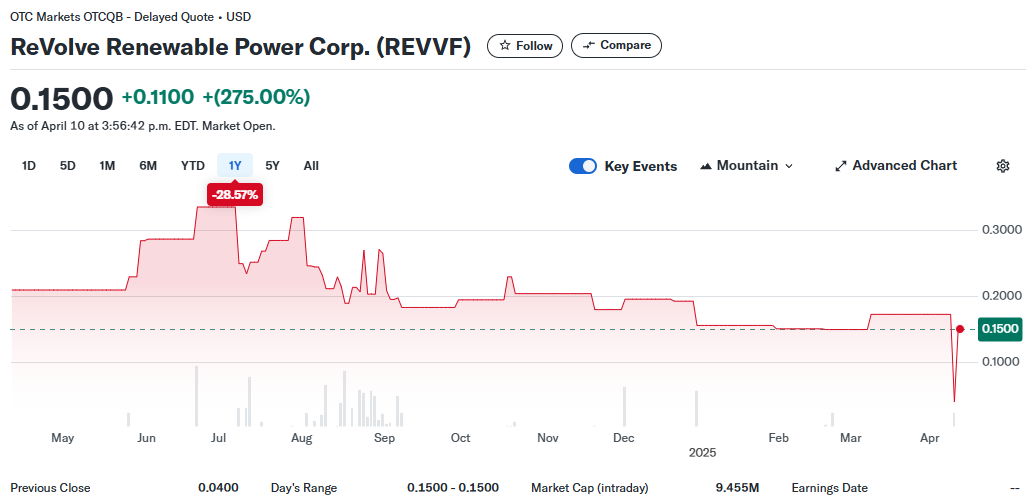Open chart settings gear icon
This screenshot has height=498, width=1032.
coord(1002,166)
